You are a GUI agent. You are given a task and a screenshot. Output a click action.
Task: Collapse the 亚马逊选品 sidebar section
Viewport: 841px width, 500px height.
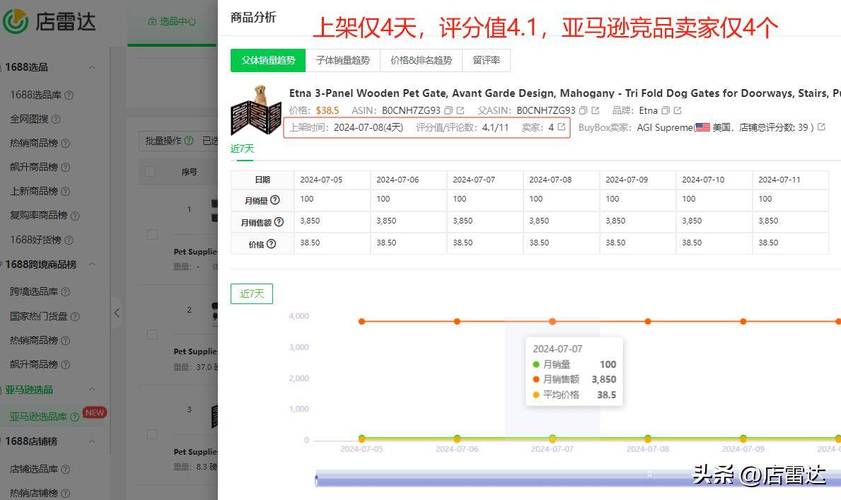pos(92,389)
